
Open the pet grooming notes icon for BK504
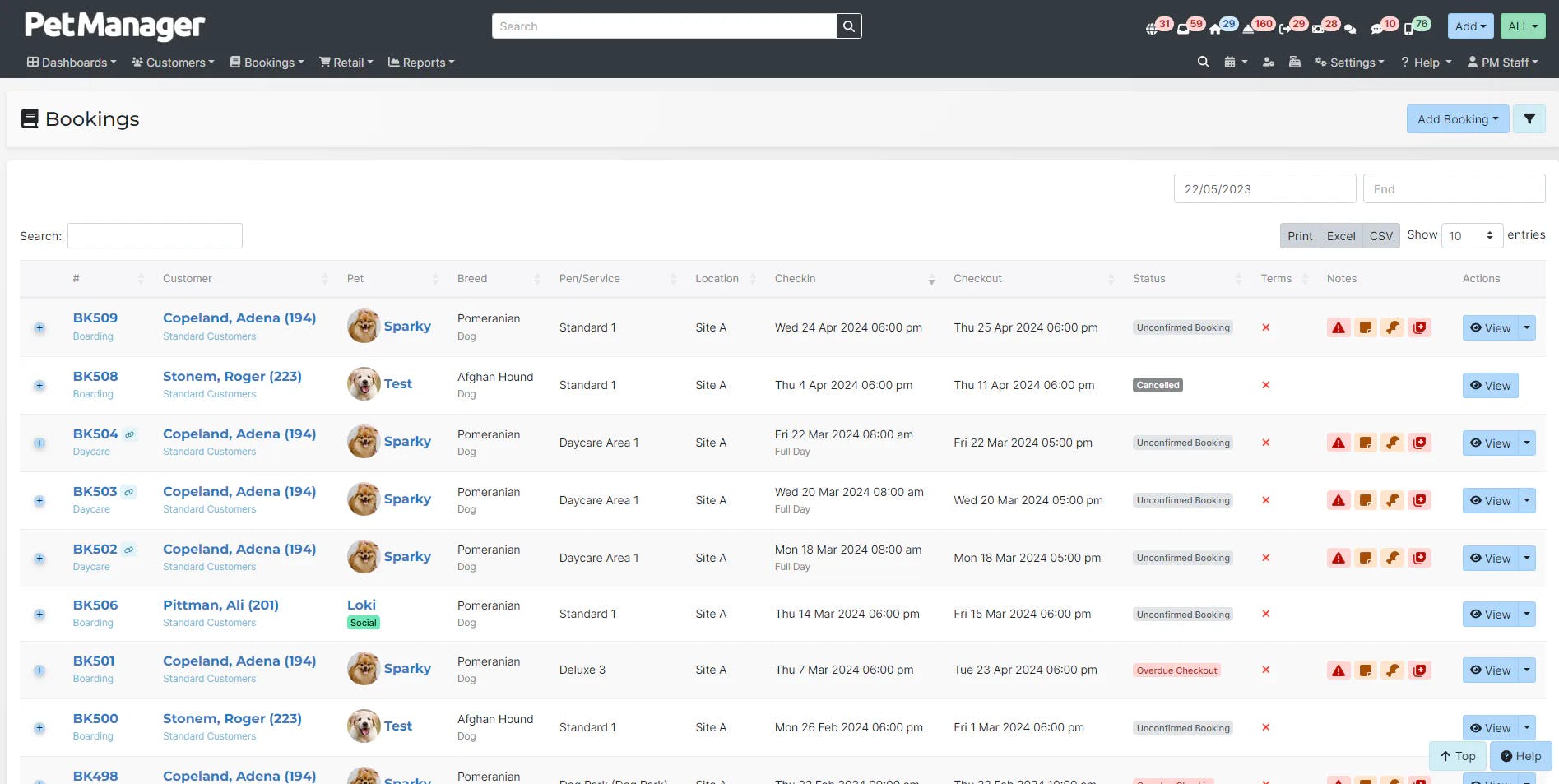[1393, 443]
